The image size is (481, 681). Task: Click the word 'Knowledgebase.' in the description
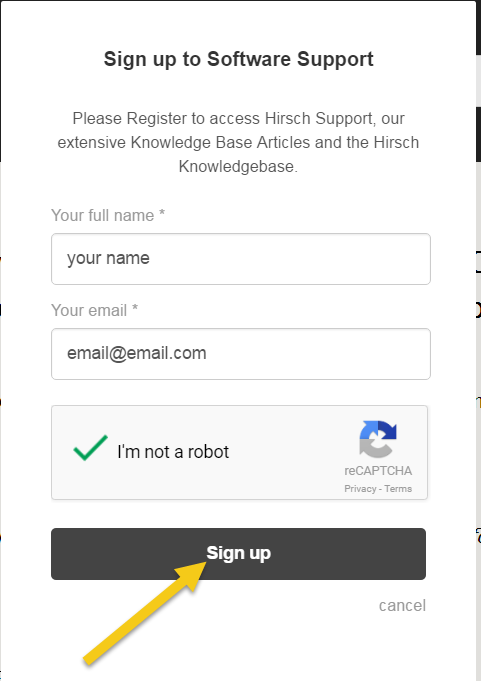[x=238, y=166]
